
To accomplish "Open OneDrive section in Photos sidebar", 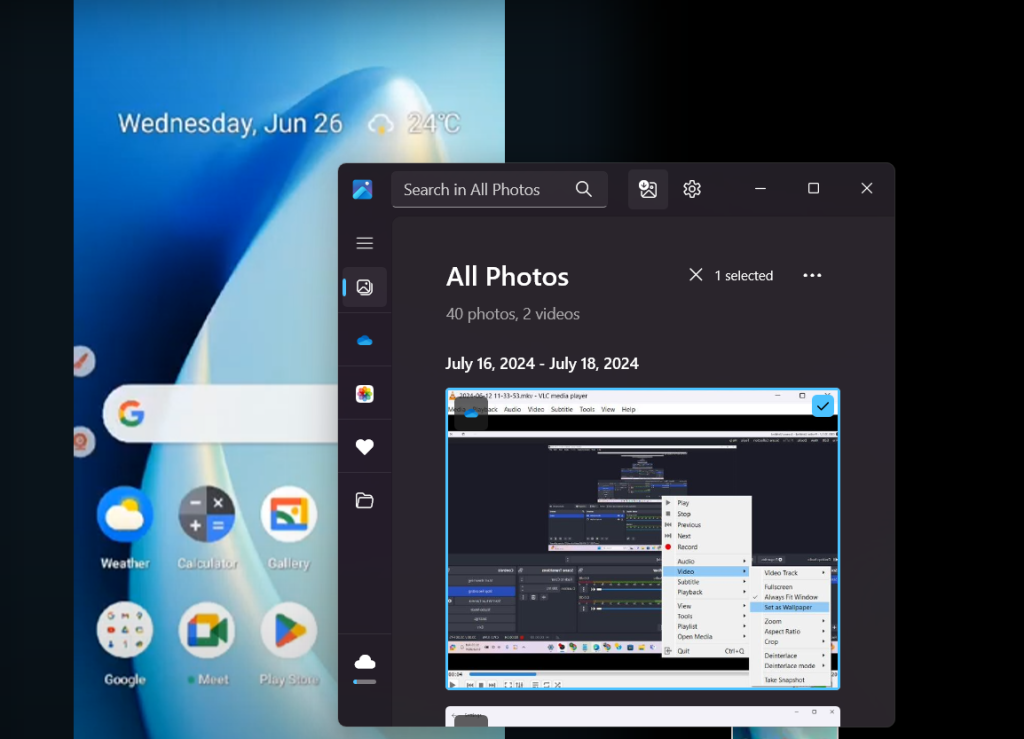I will point(364,341).
